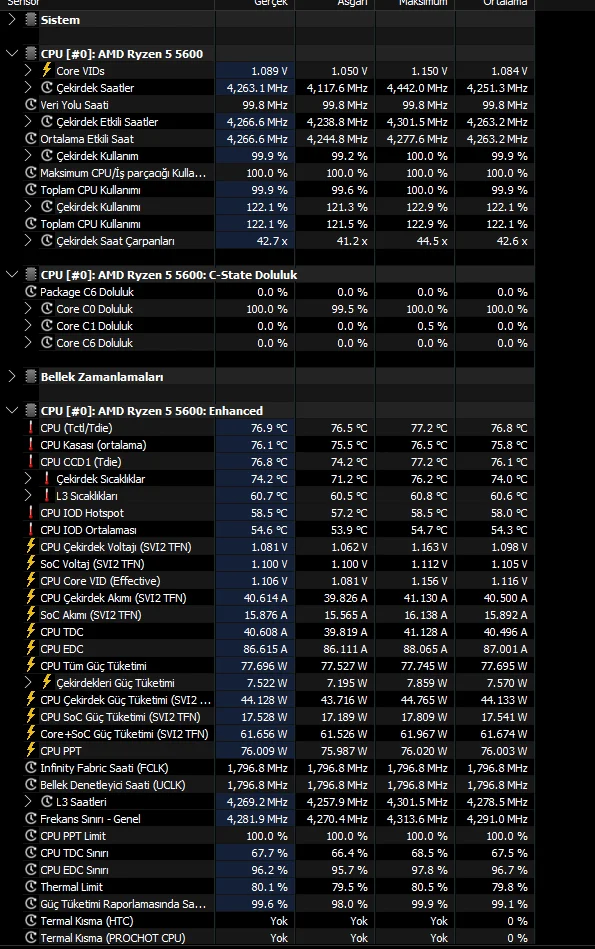Image resolution: width=595 pixels, height=949 pixels.
Task: Select the Bellek Denetleyici Saati (UCLK) label
Action: (113, 784)
